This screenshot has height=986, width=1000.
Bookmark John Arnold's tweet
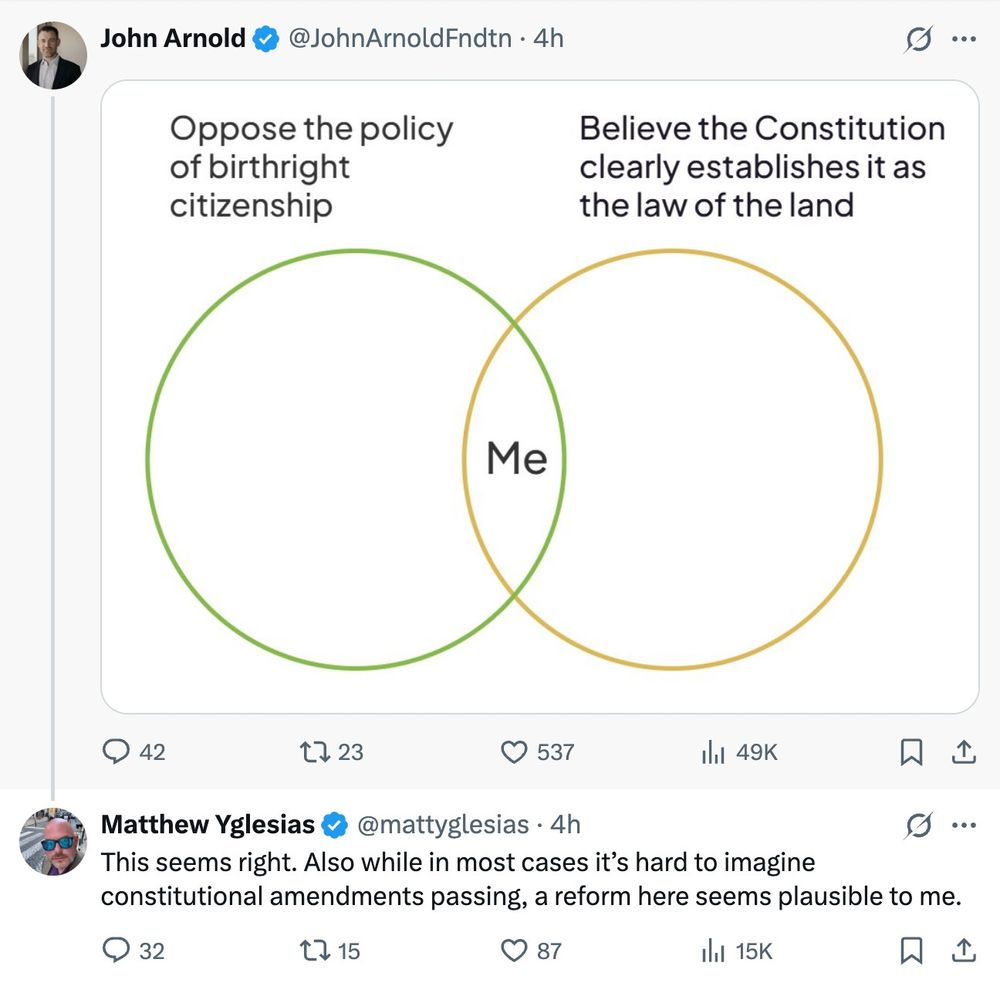(911, 752)
